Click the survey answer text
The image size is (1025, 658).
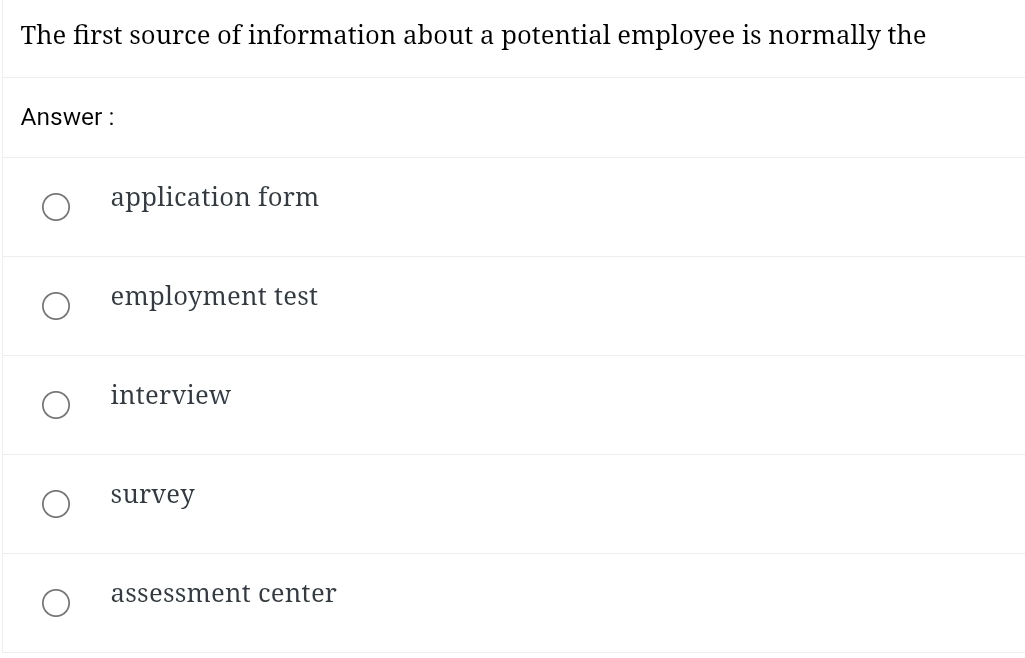coord(153,495)
